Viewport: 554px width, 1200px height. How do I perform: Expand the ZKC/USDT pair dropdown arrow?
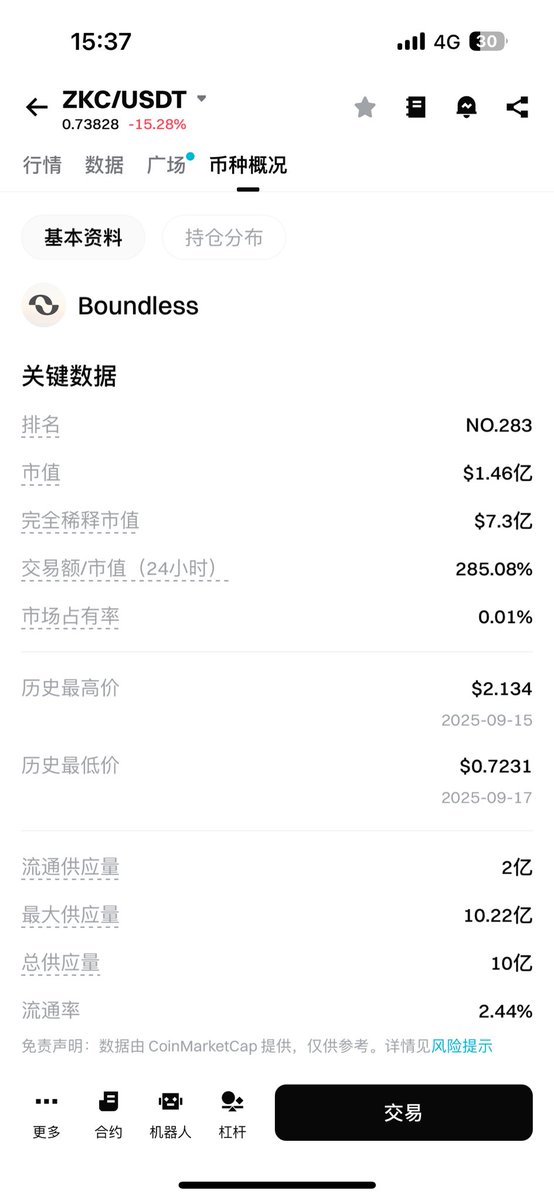coord(201,99)
